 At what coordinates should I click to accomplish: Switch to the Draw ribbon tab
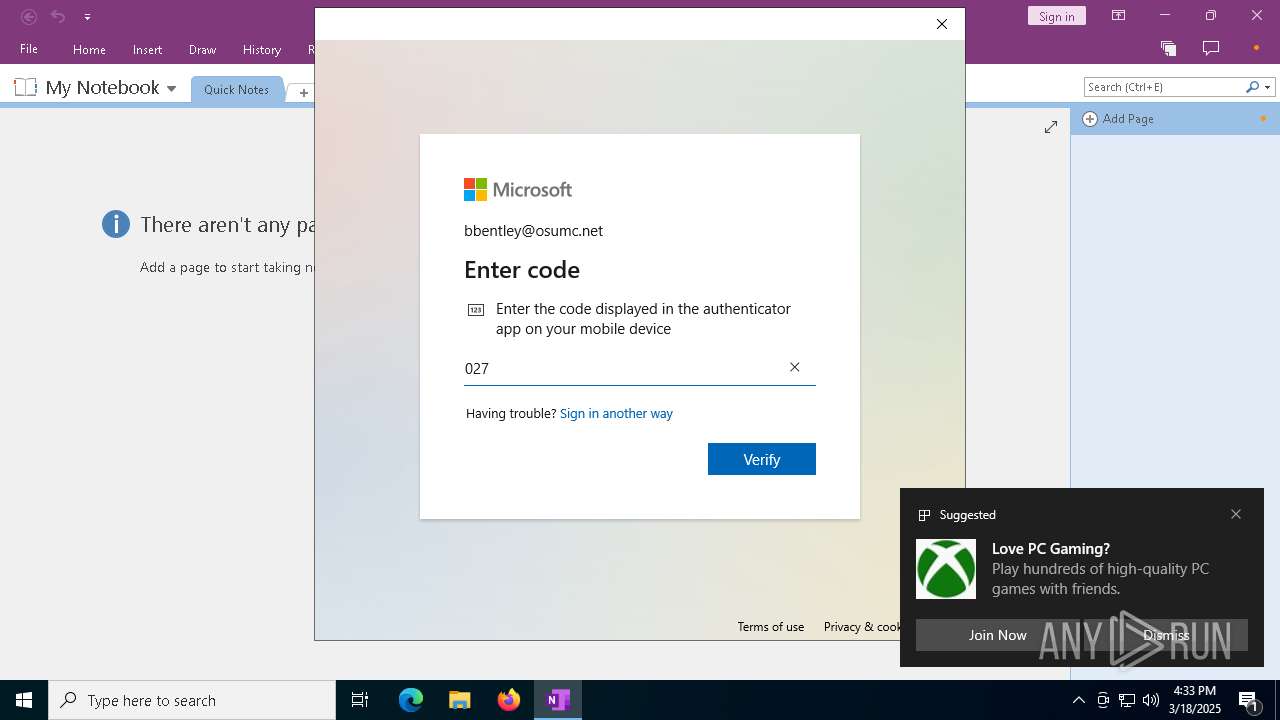click(202, 49)
